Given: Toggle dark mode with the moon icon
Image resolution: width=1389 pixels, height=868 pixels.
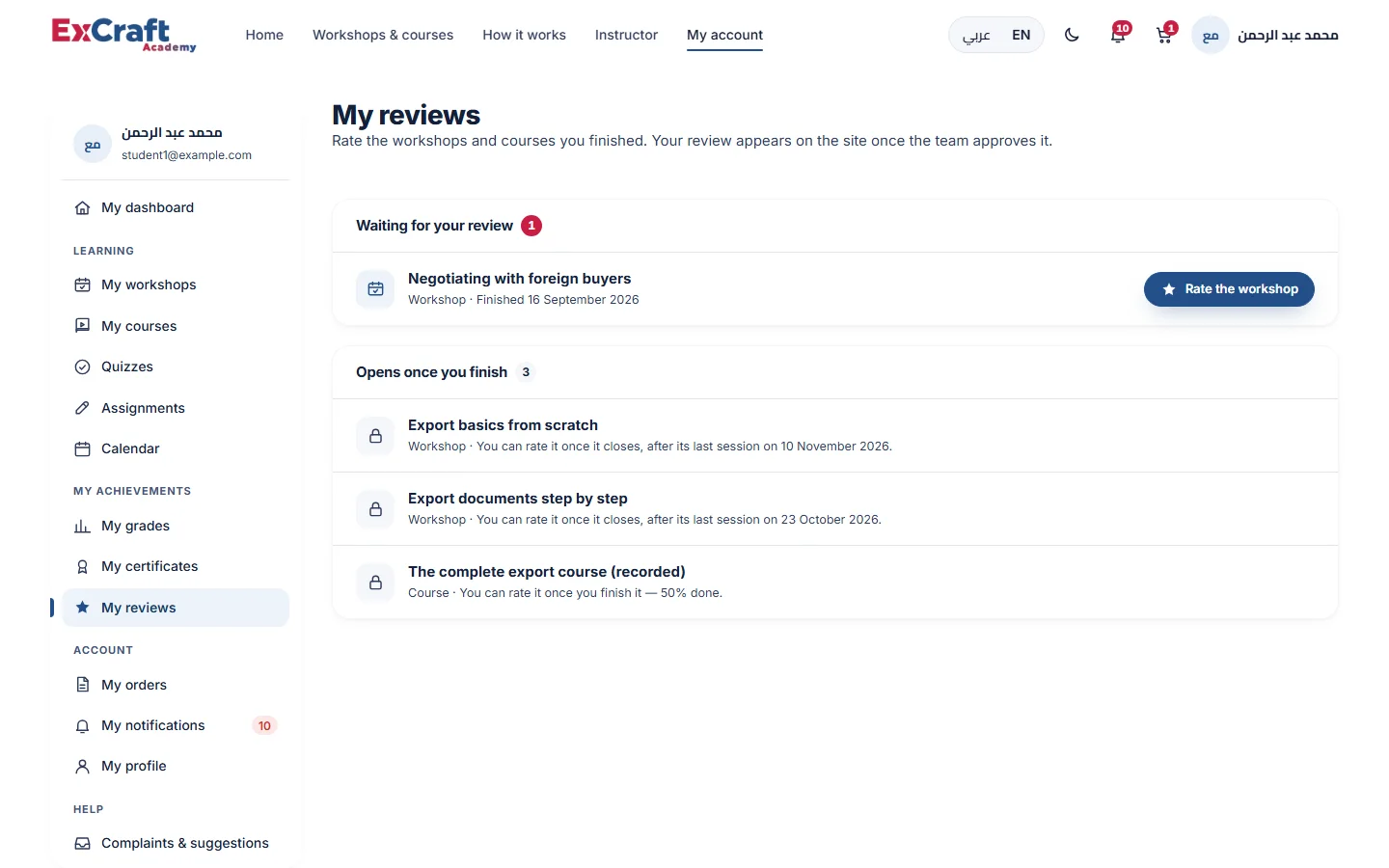Looking at the screenshot, I should coord(1072,35).
